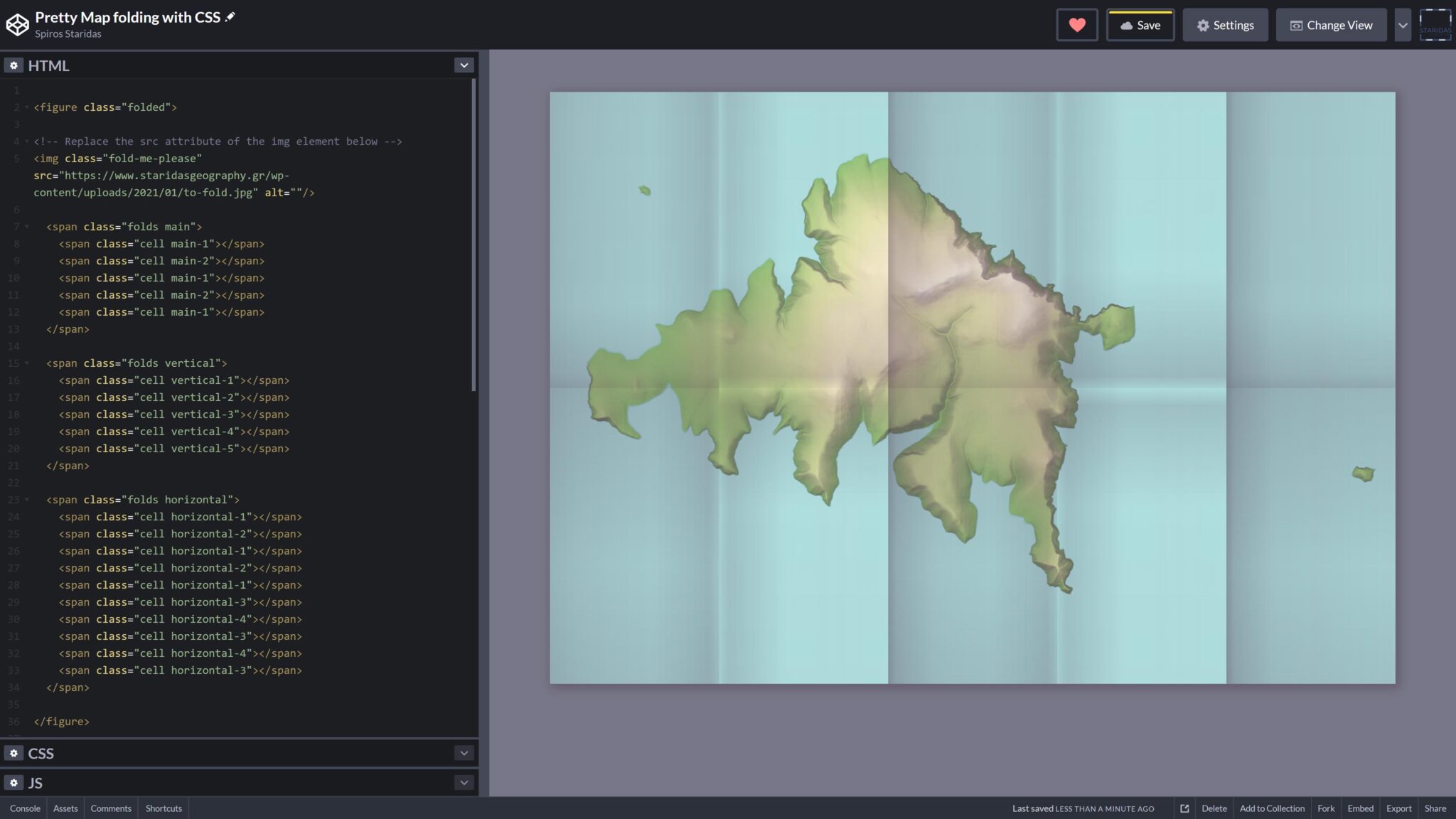Screen dimensions: 1456x819
Task: Click the heart icon to love this pen
Action: pos(1077,24)
